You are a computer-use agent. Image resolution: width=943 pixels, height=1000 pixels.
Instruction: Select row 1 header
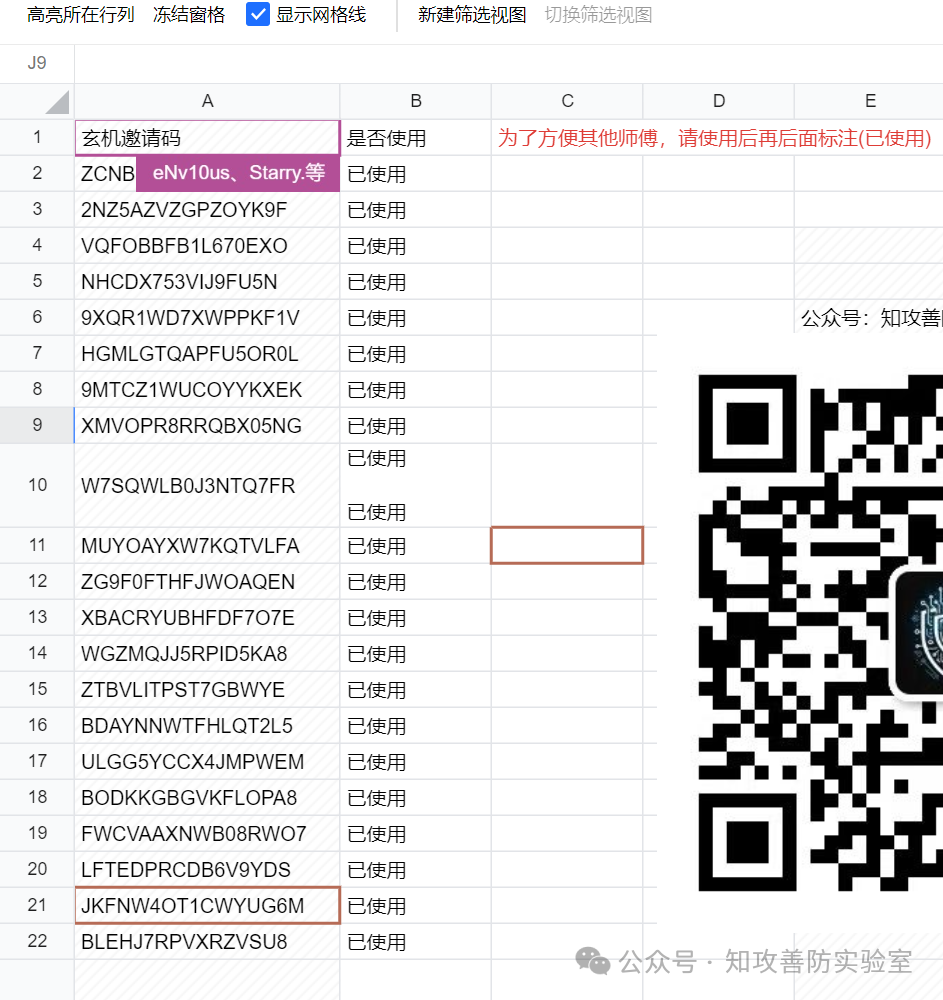coord(37,137)
